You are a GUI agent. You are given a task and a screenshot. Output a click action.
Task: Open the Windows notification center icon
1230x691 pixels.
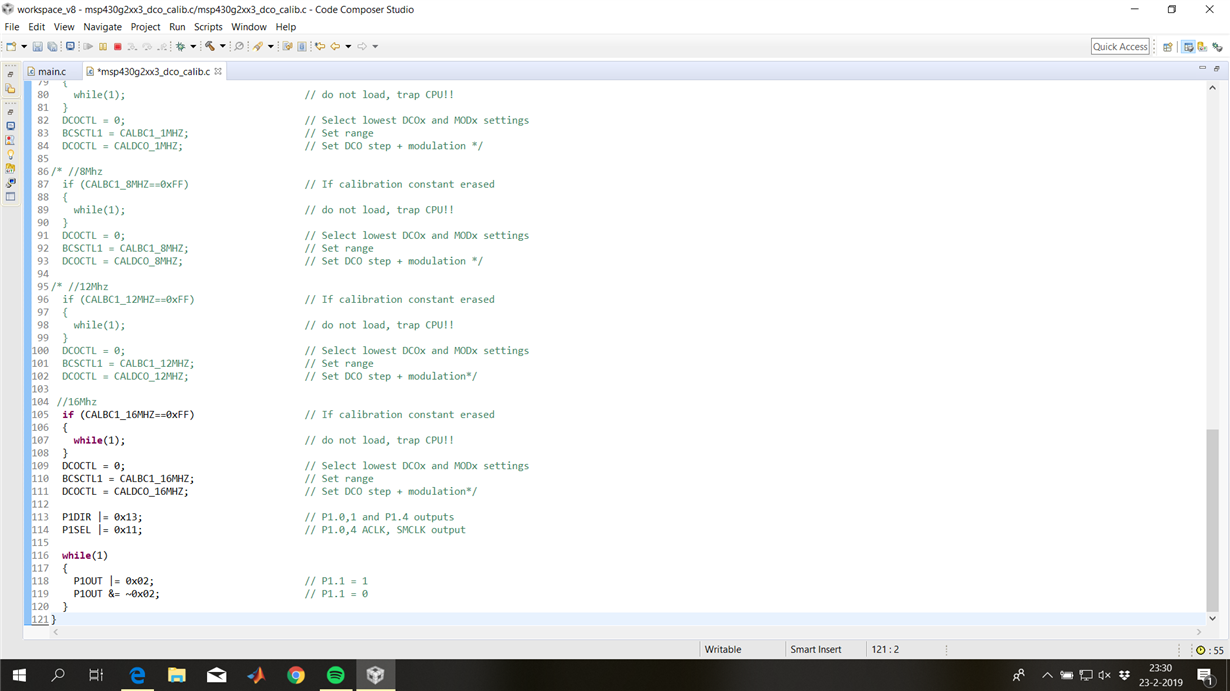tap(1205, 675)
